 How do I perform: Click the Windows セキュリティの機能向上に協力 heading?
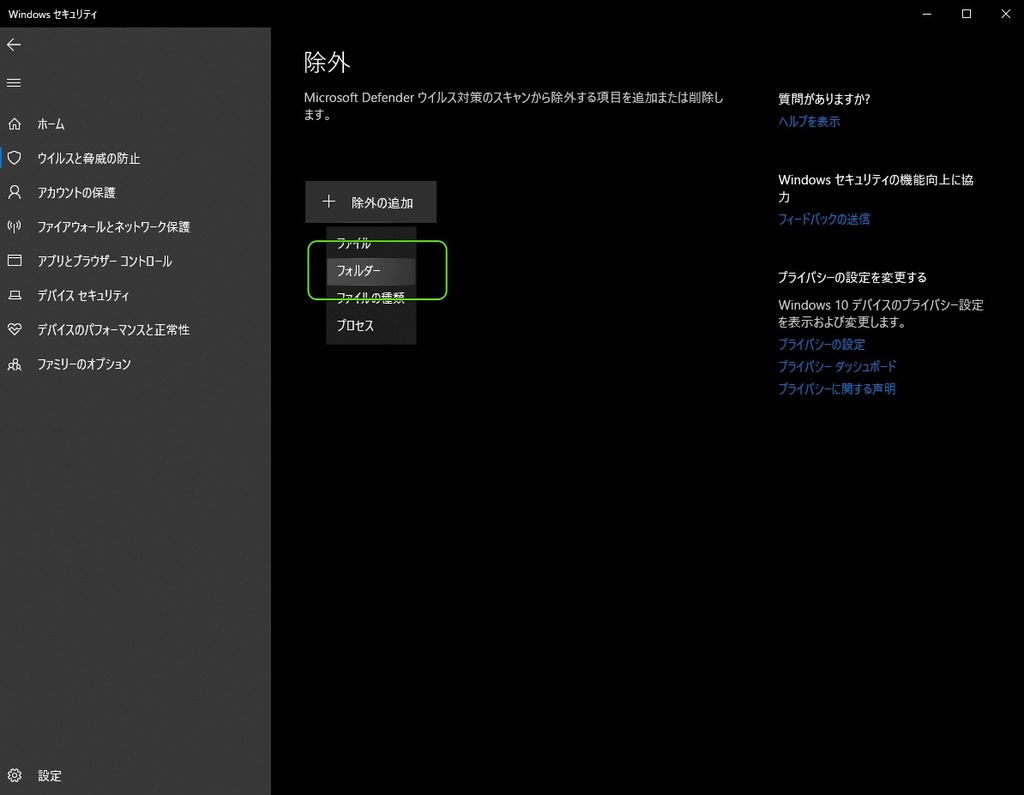coord(876,188)
